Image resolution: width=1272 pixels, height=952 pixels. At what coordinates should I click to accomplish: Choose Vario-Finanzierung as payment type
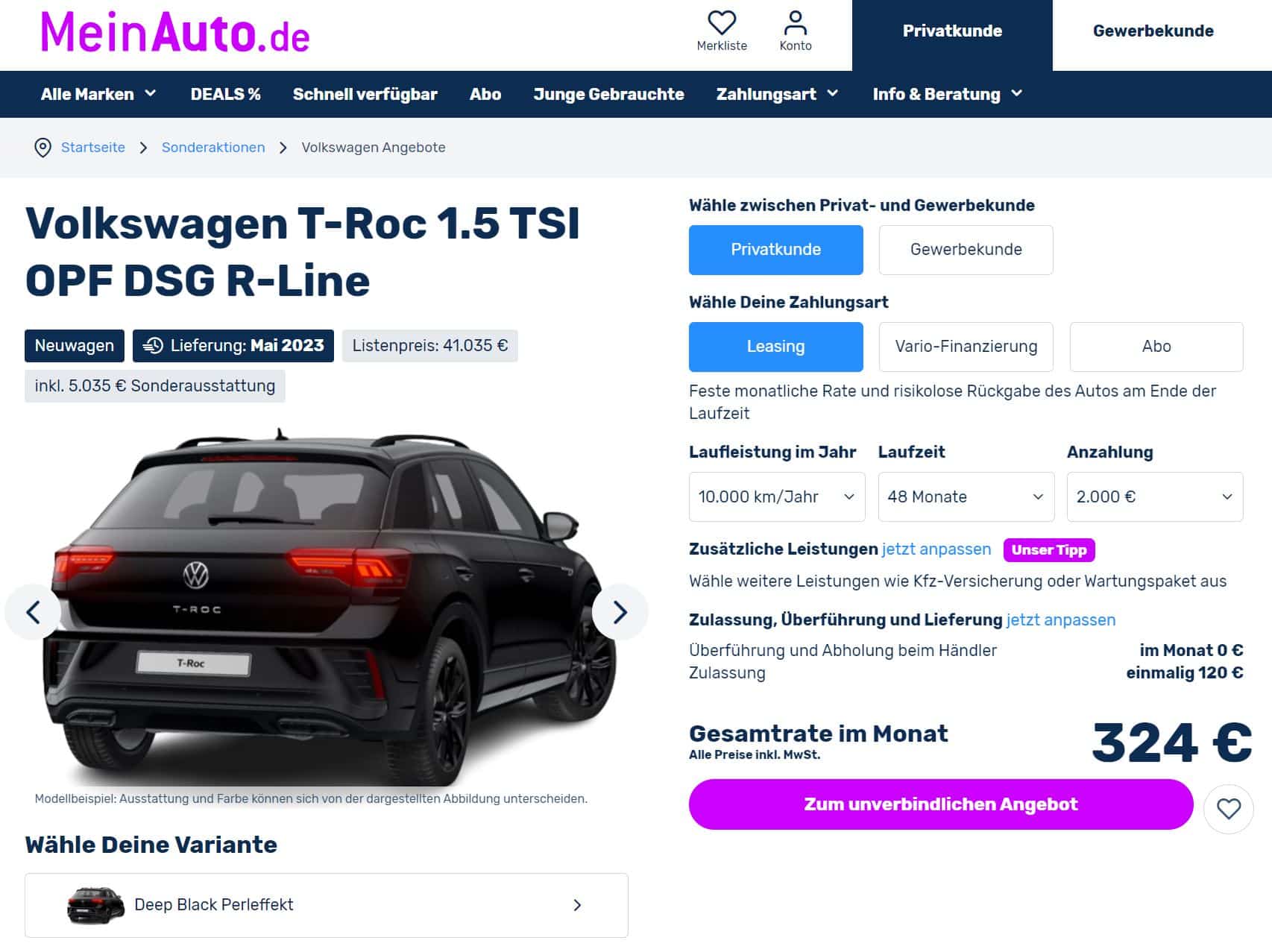[966, 347]
